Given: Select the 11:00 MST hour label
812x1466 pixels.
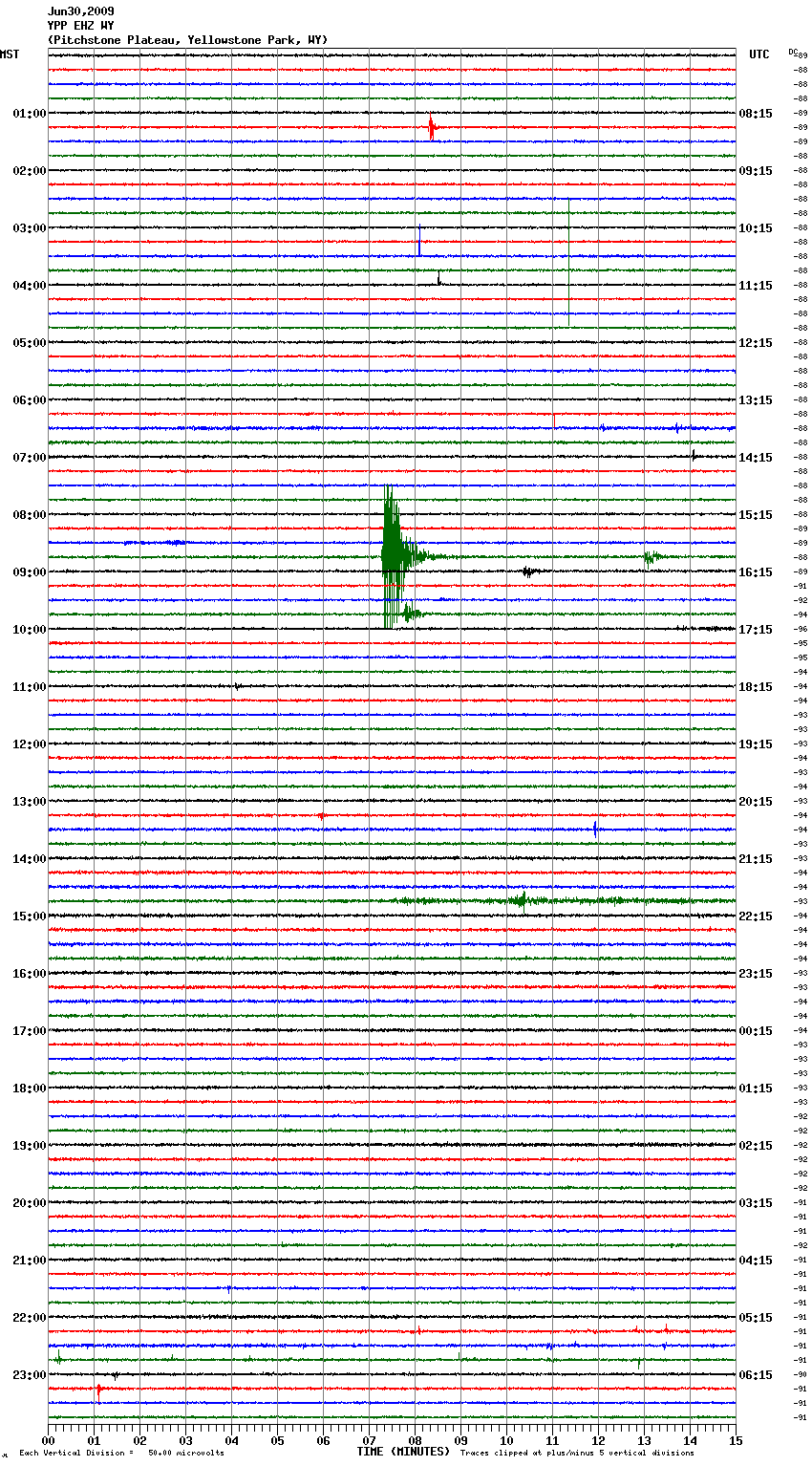Looking at the screenshot, I should pyautogui.click(x=30, y=687).
